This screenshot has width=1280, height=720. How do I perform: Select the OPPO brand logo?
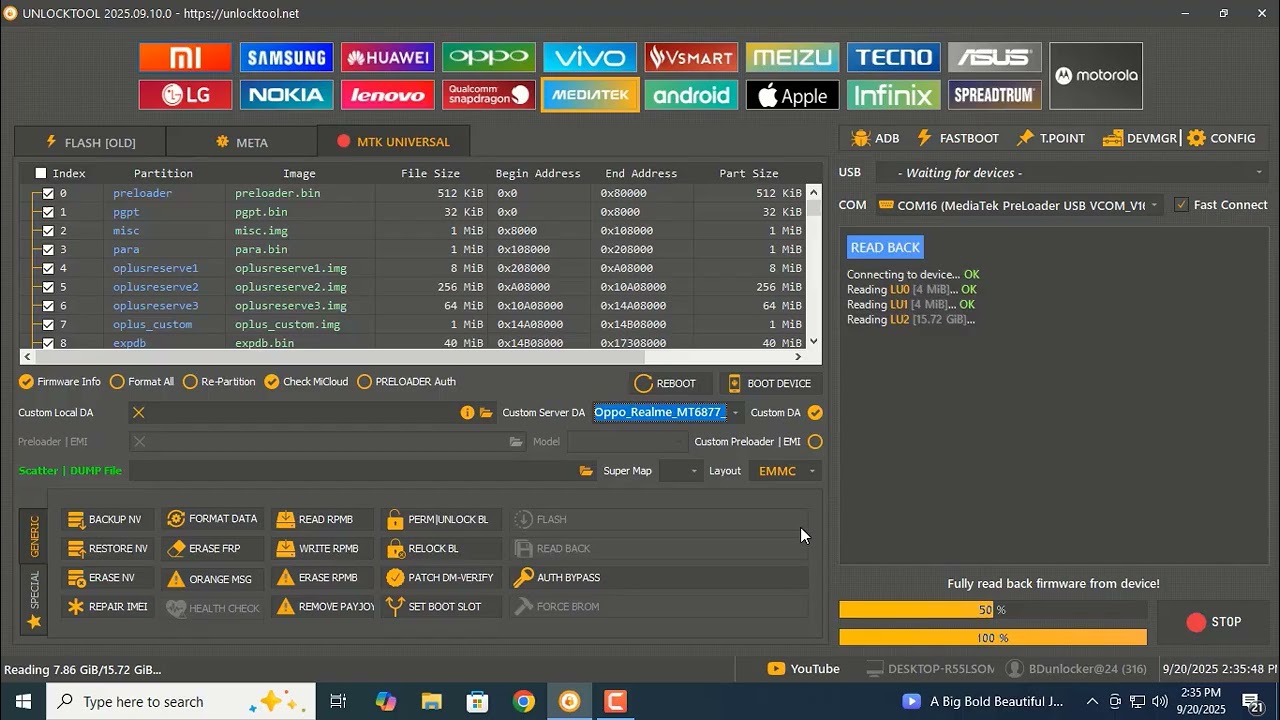point(489,57)
